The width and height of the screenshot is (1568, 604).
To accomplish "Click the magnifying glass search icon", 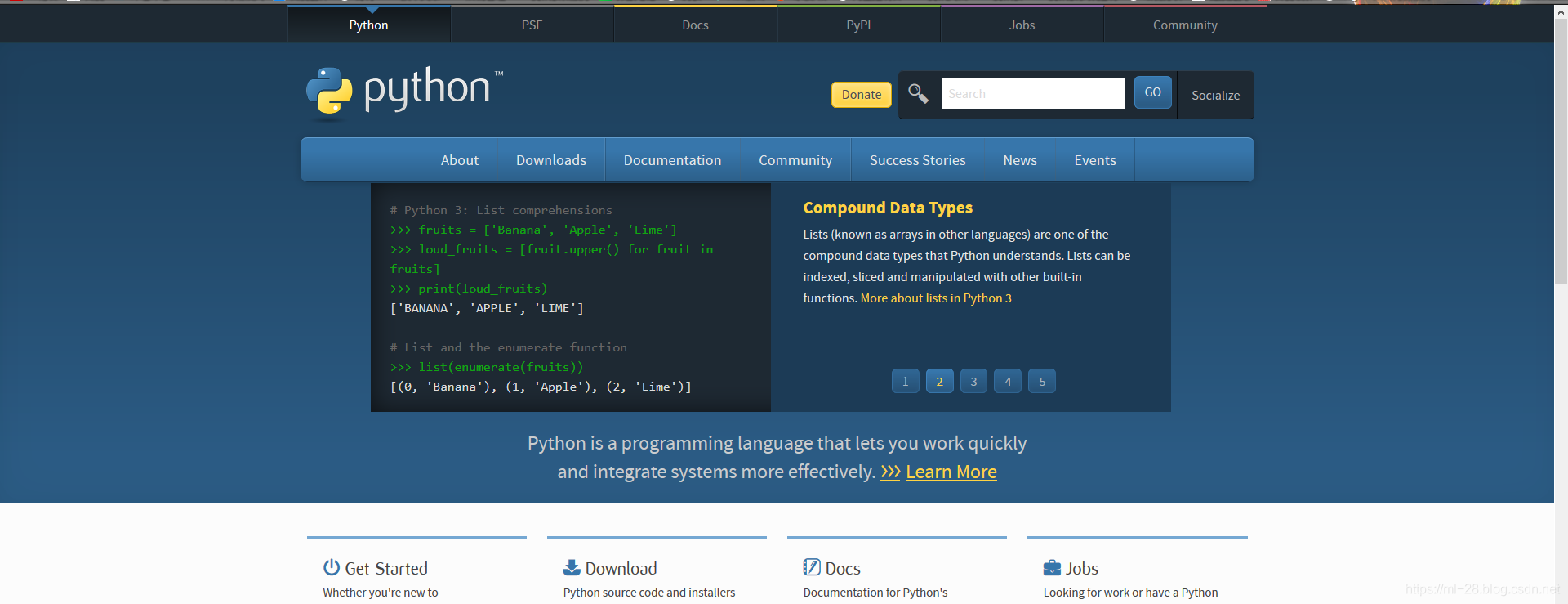I will click(x=918, y=94).
